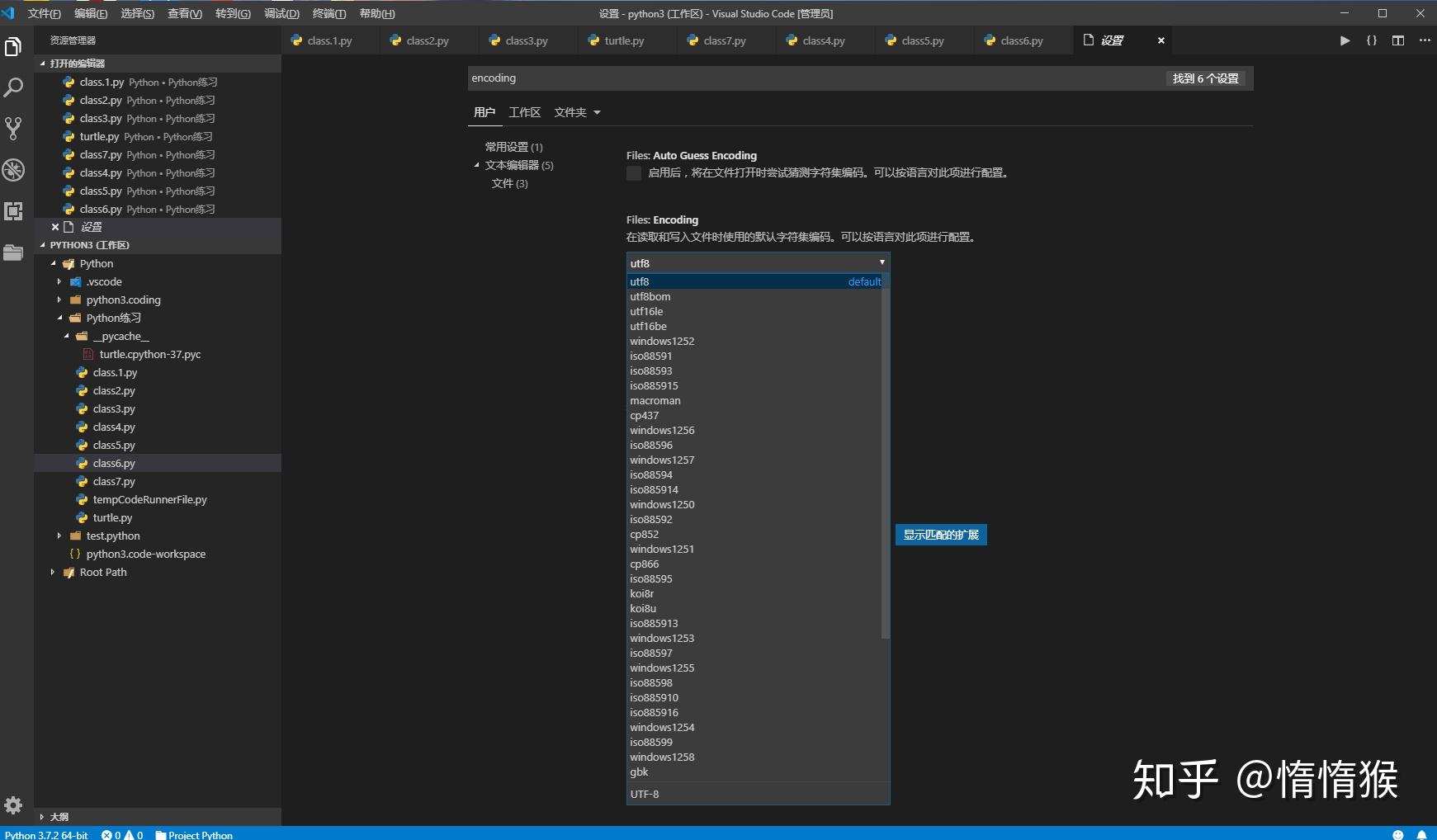Click the encoding list scrollbar
Image resolution: width=1437 pixels, height=840 pixels.
point(886,456)
